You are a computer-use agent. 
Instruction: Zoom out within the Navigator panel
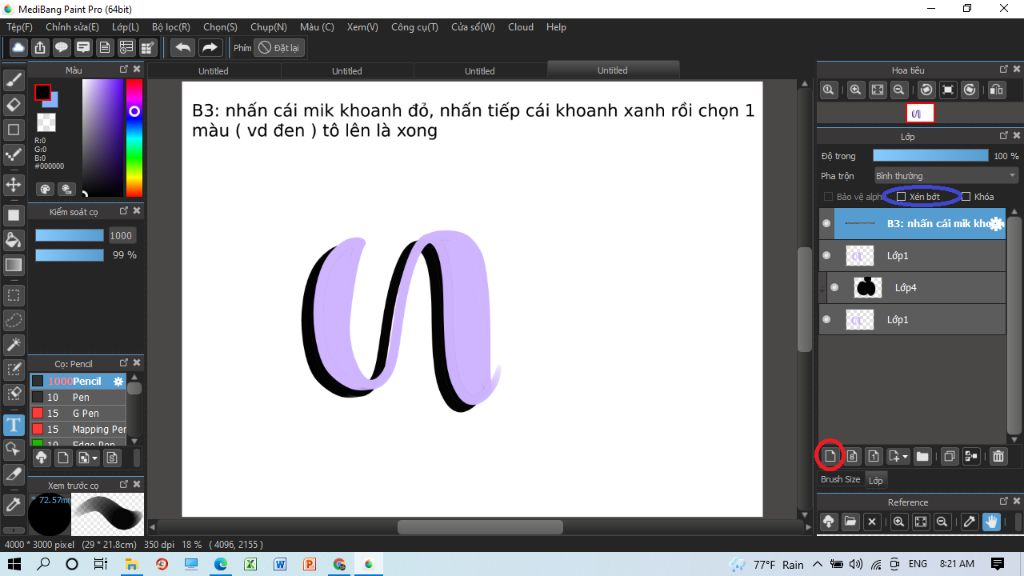pyautogui.click(x=899, y=90)
